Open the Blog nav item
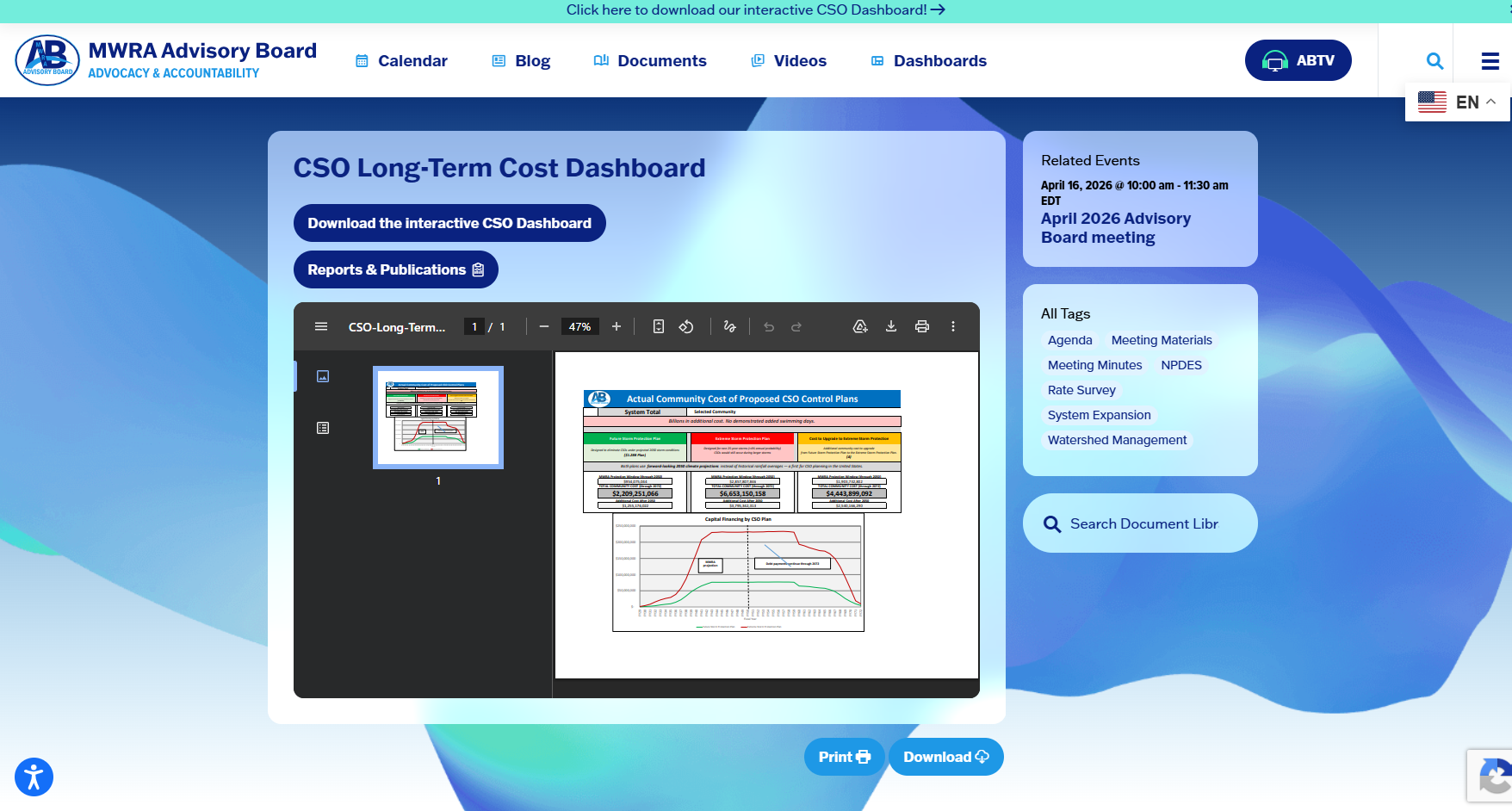 tap(521, 60)
